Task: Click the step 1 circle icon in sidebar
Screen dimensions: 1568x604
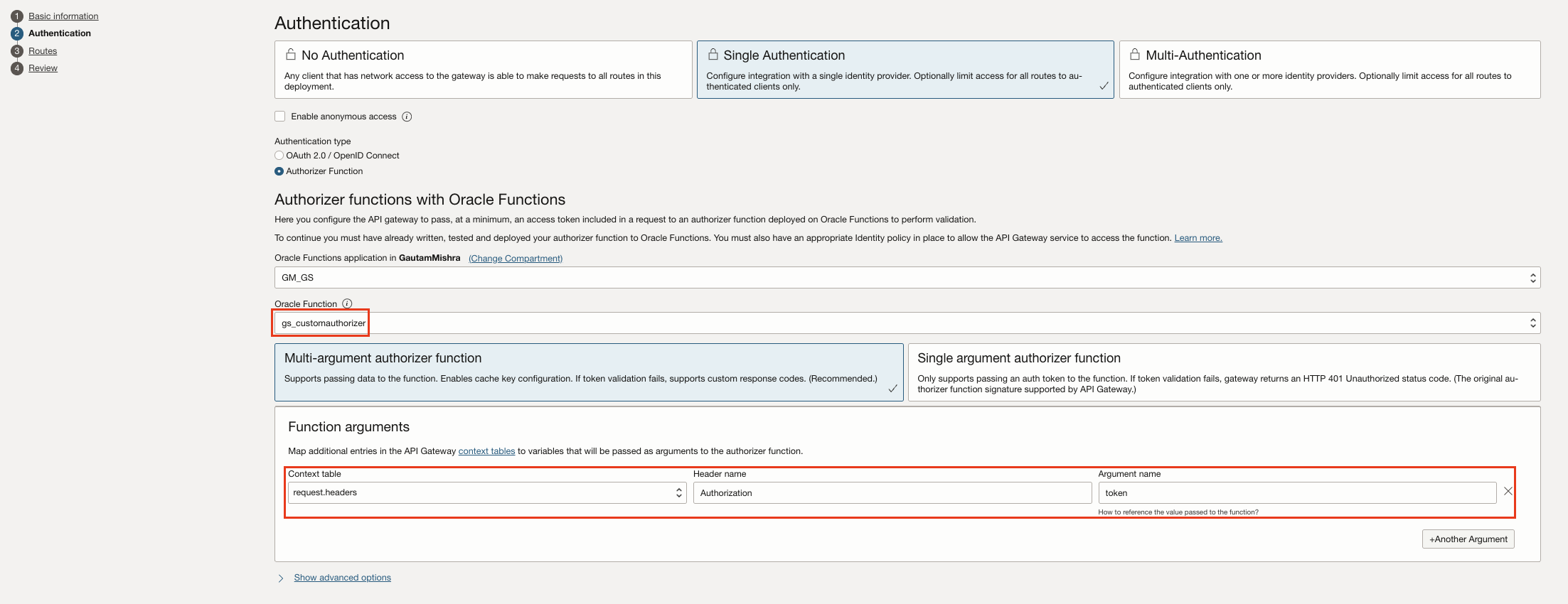Action: point(17,16)
